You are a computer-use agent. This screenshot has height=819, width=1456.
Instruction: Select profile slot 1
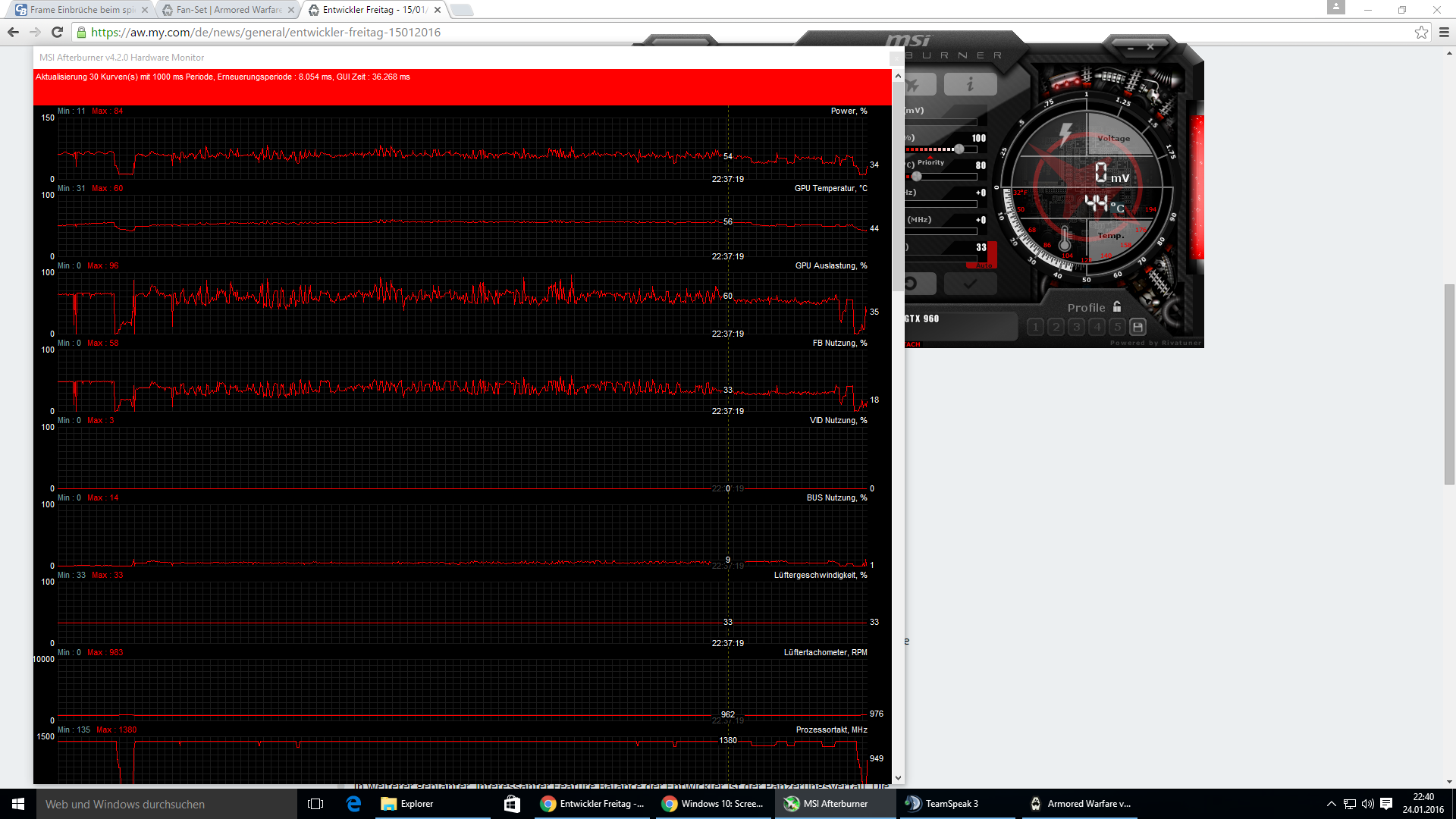click(1035, 327)
